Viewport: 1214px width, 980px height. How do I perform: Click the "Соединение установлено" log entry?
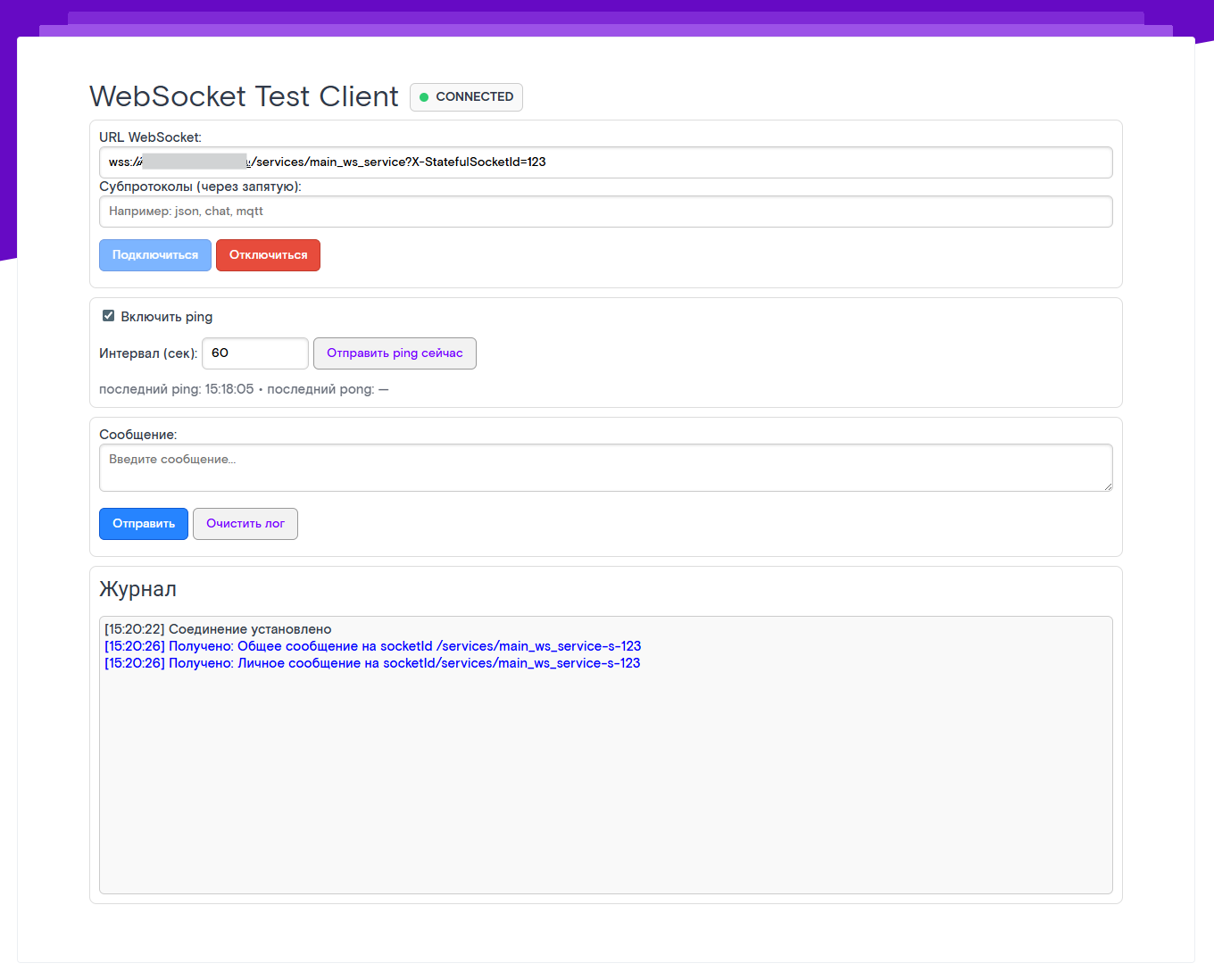click(x=218, y=629)
